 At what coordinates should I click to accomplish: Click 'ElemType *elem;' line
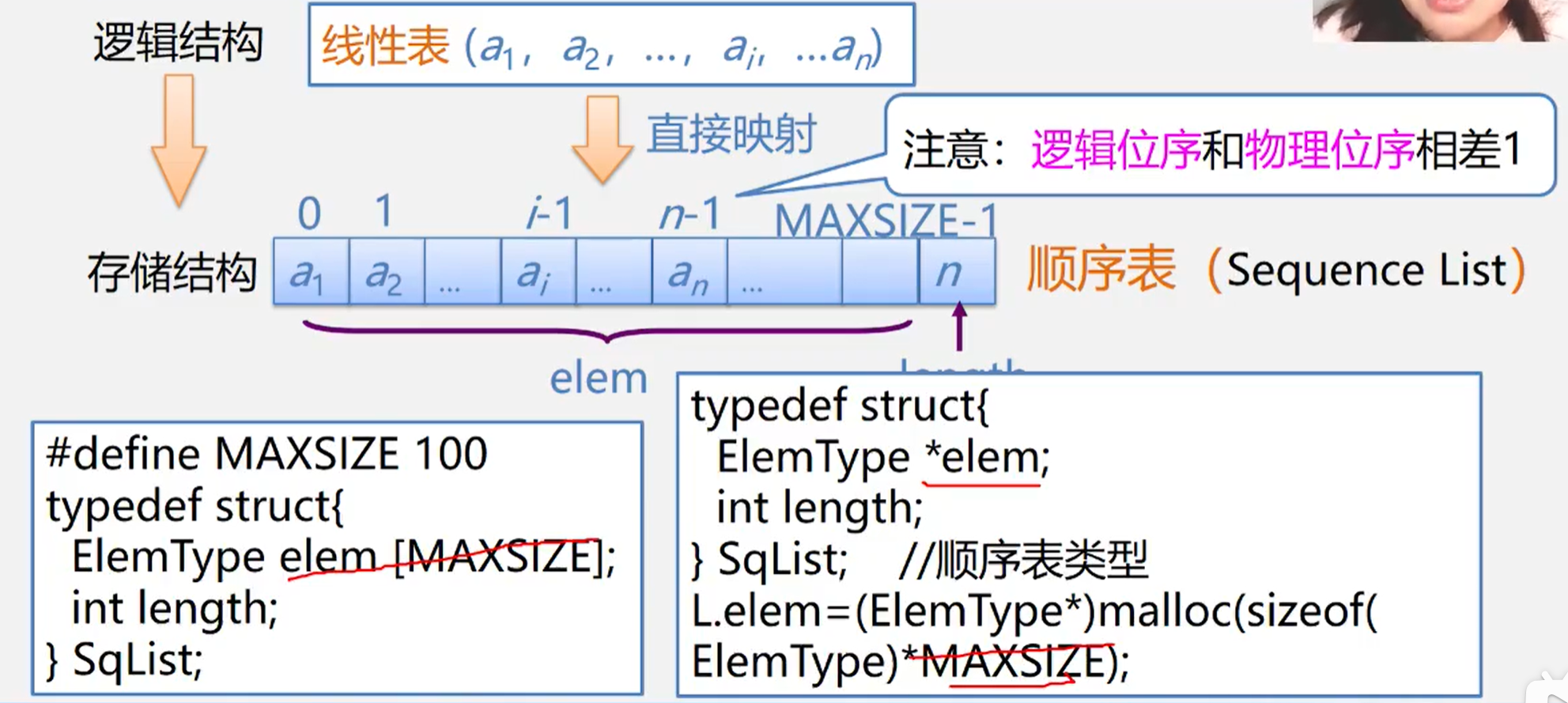[x=883, y=457]
